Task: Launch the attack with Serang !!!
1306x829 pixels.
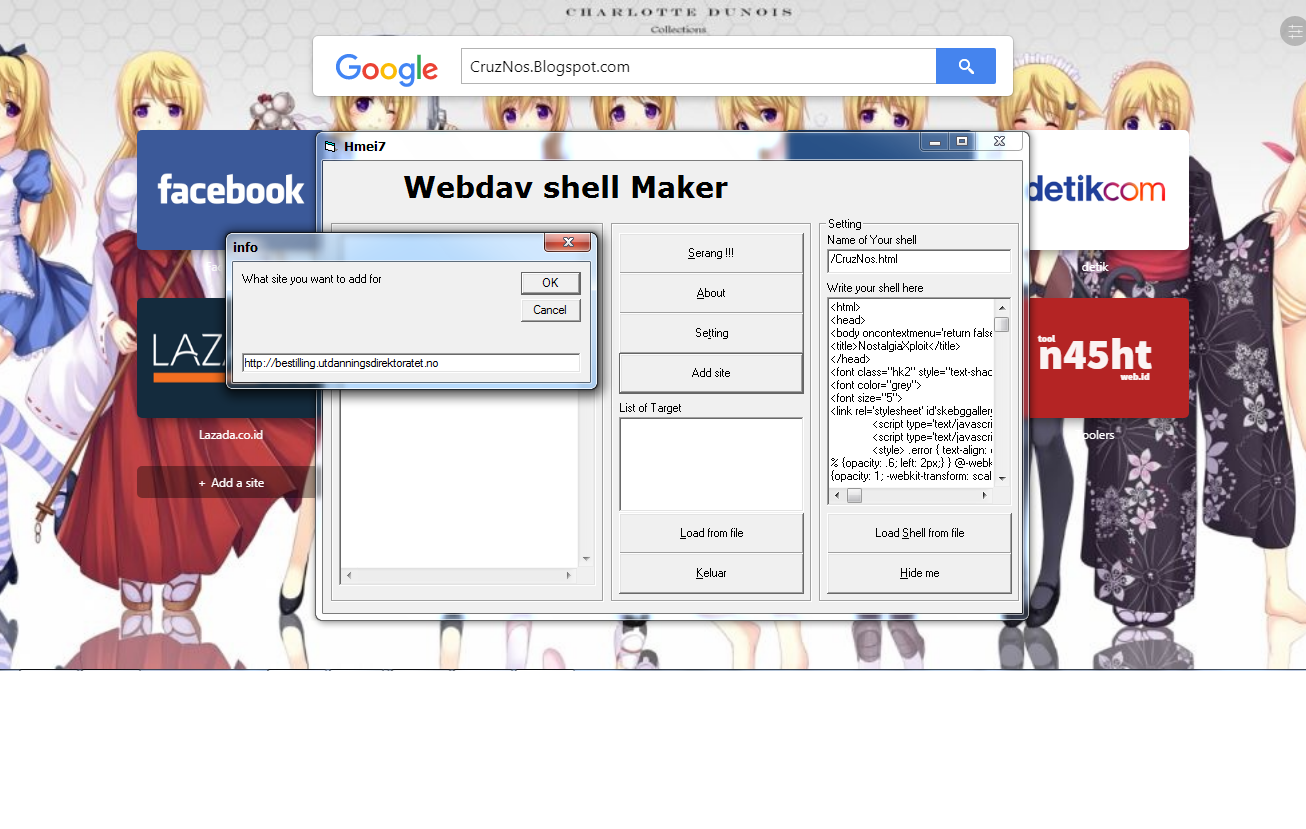Action: pos(711,253)
